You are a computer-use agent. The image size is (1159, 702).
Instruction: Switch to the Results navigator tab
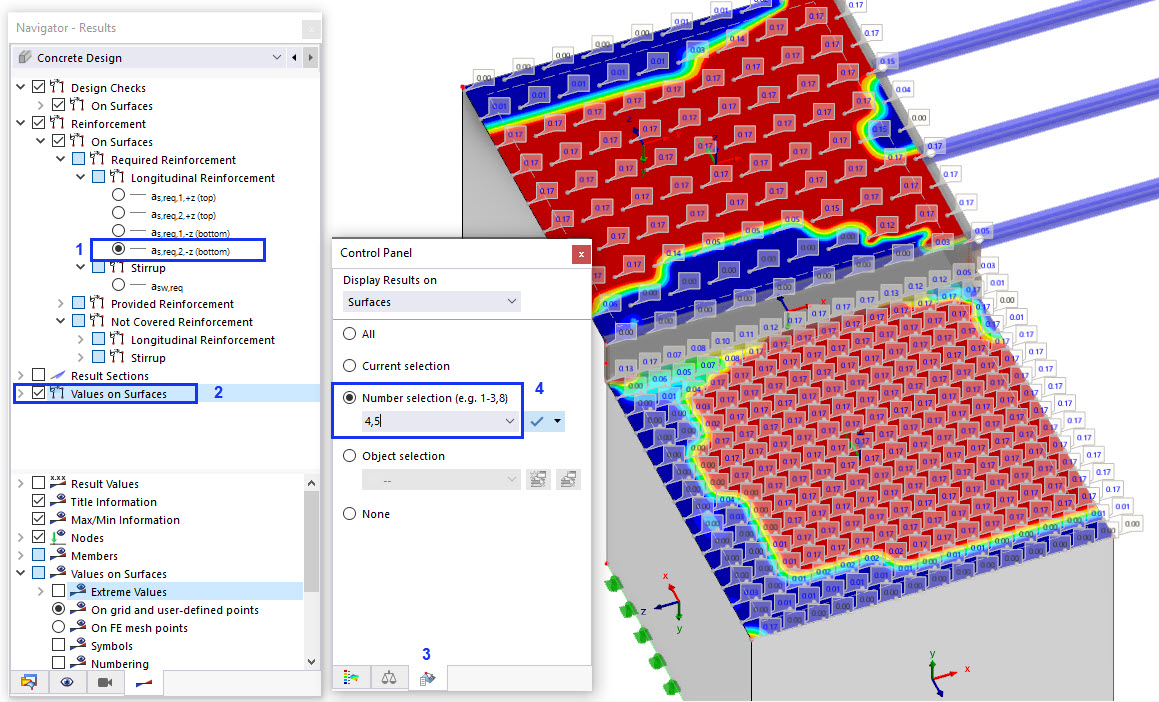tap(143, 681)
